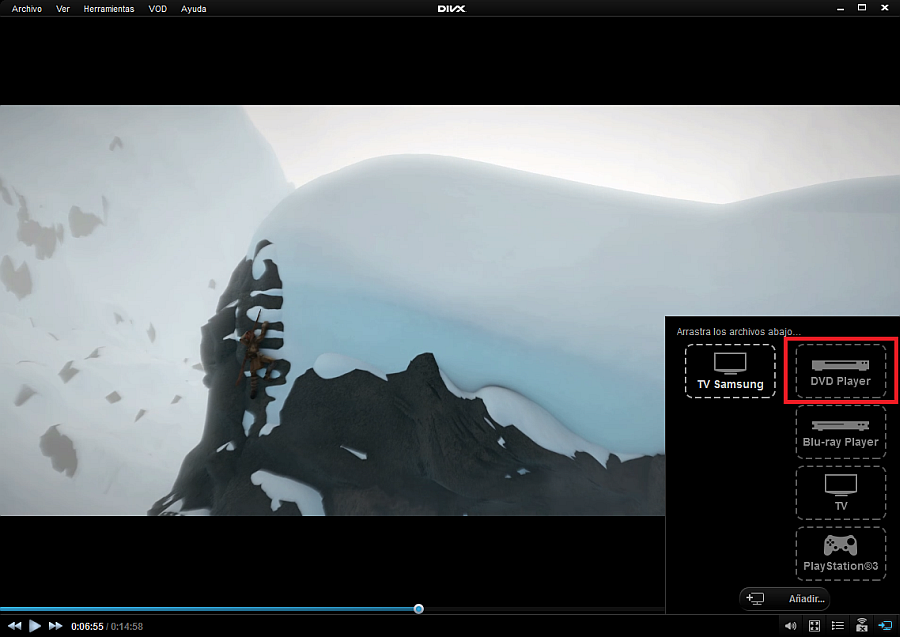This screenshot has height=637, width=900.
Task: Select the TV Samsung device
Action: (x=730, y=371)
